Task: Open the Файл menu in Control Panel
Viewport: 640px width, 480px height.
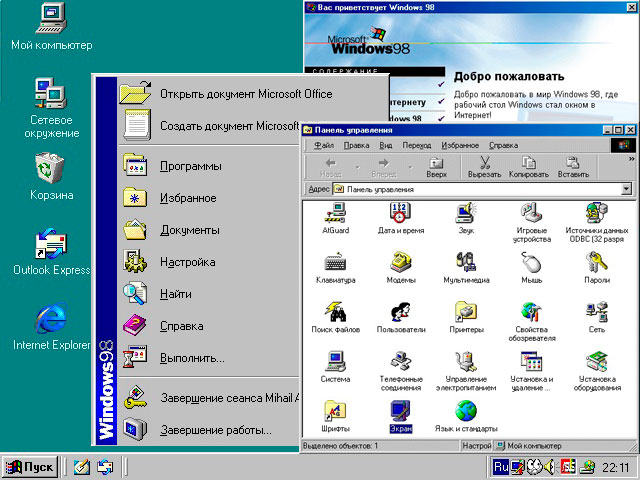Action: point(324,145)
